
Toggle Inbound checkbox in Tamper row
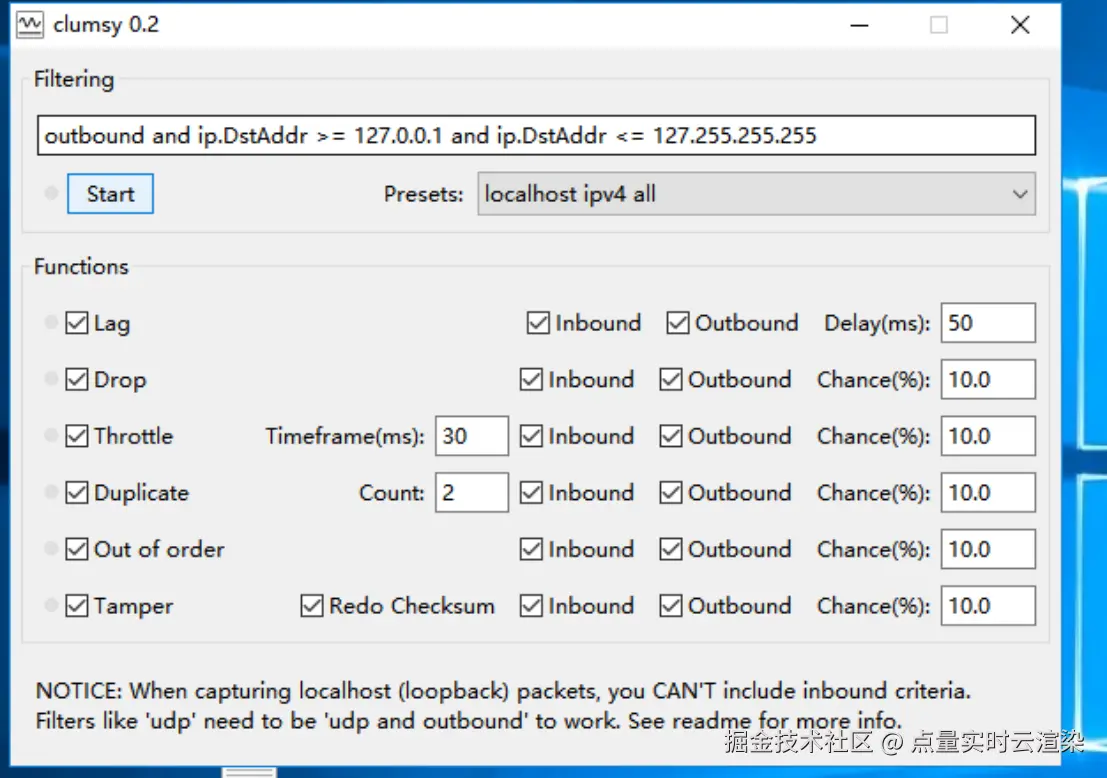pyautogui.click(x=531, y=606)
